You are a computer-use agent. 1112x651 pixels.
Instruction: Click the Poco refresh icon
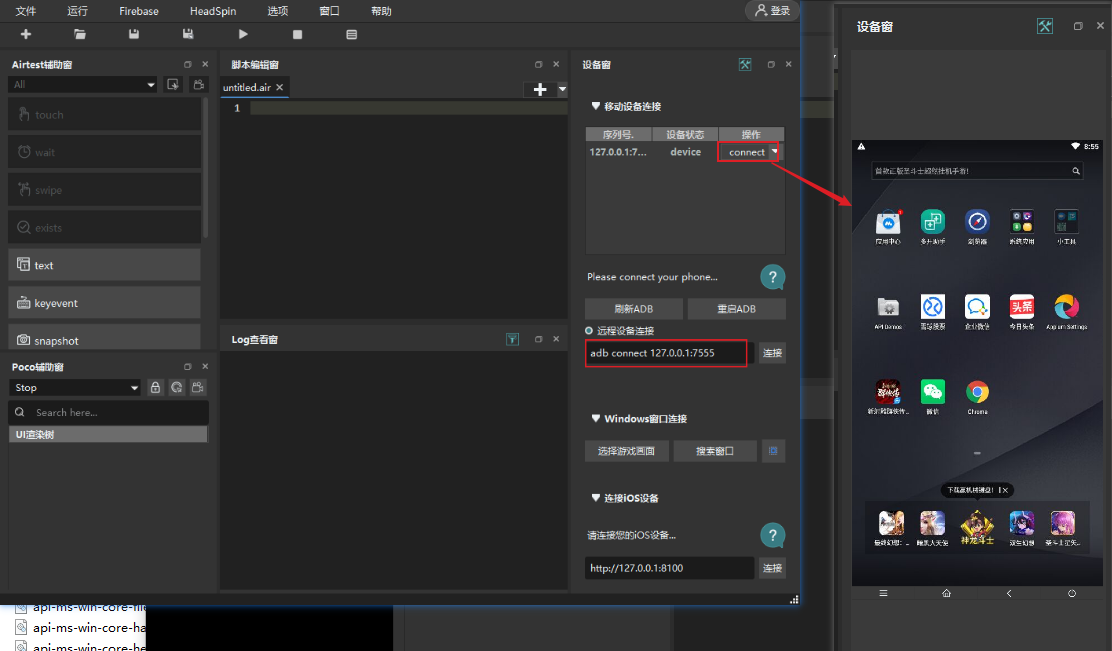(x=177, y=387)
